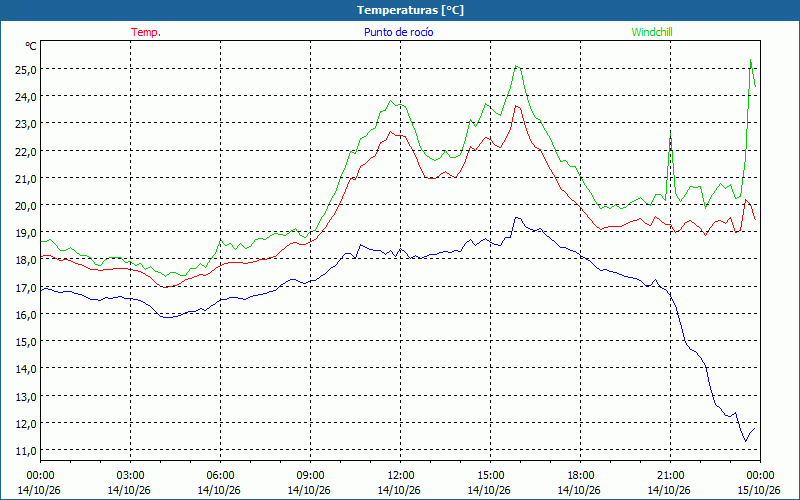This screenshot has width=800, height=500.
Task: Click the 14/10/26 date beneath 21:00
Action: coord(669,490)
